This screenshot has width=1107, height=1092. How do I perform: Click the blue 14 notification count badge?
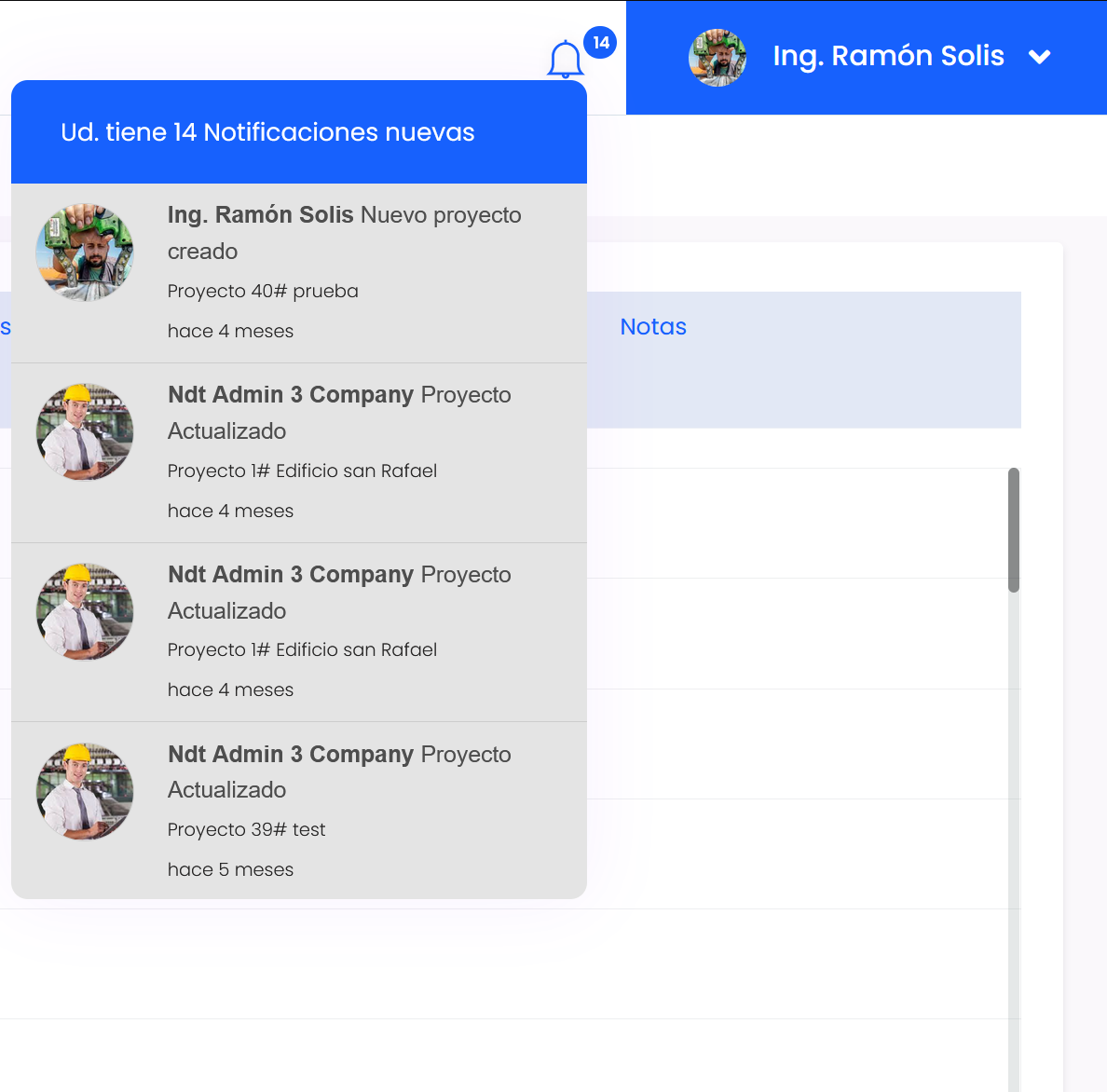(600, 43)
